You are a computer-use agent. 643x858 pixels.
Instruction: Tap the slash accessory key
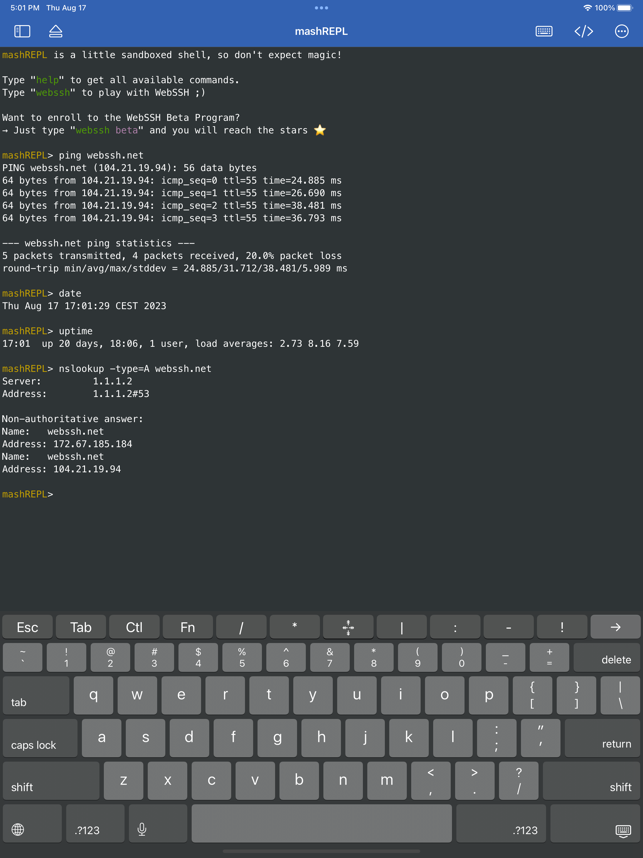tap(241, 627)
